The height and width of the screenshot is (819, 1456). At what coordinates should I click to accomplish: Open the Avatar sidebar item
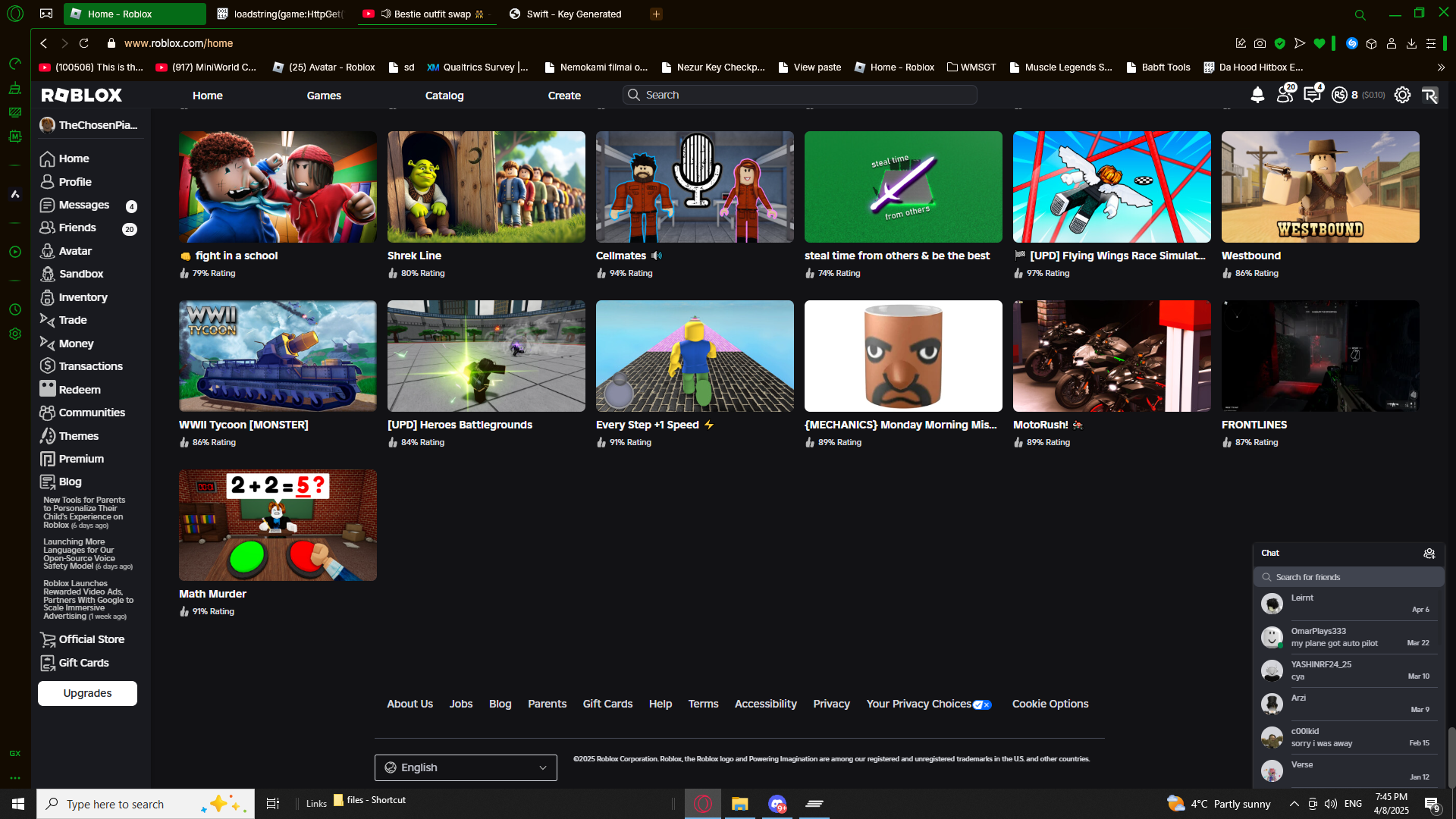(75, 251)
